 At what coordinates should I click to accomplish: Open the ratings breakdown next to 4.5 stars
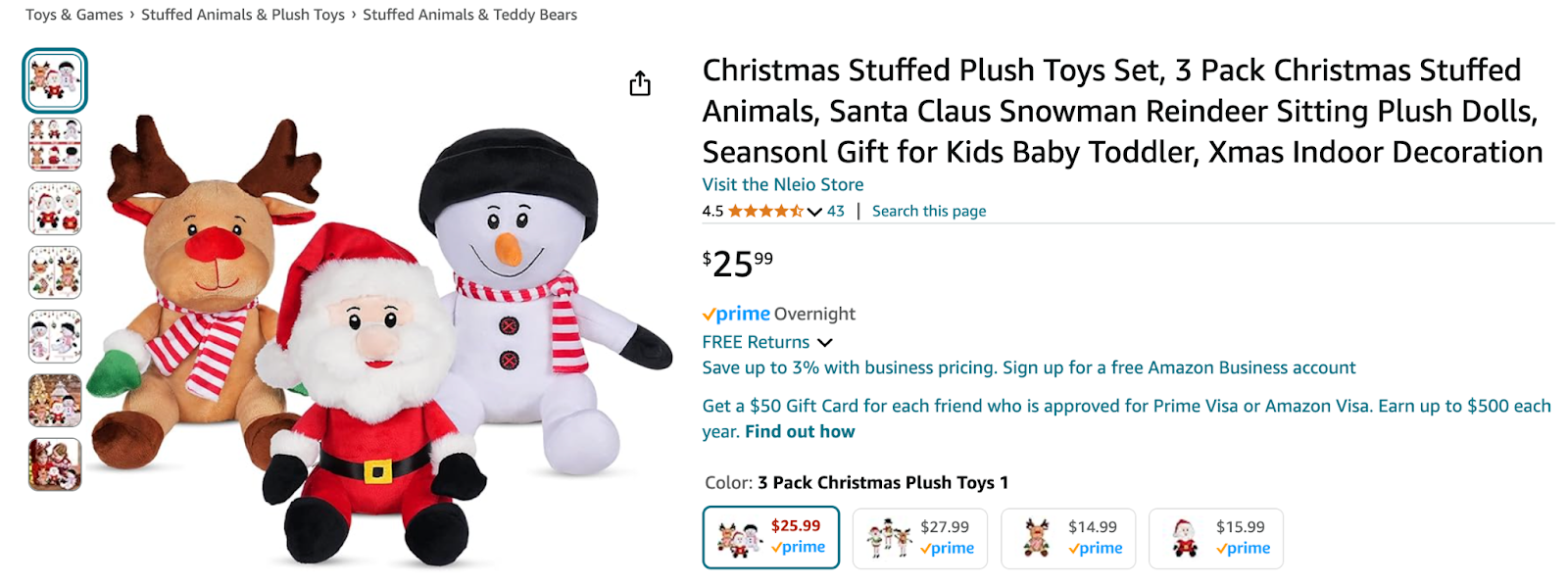coord(812,211)
